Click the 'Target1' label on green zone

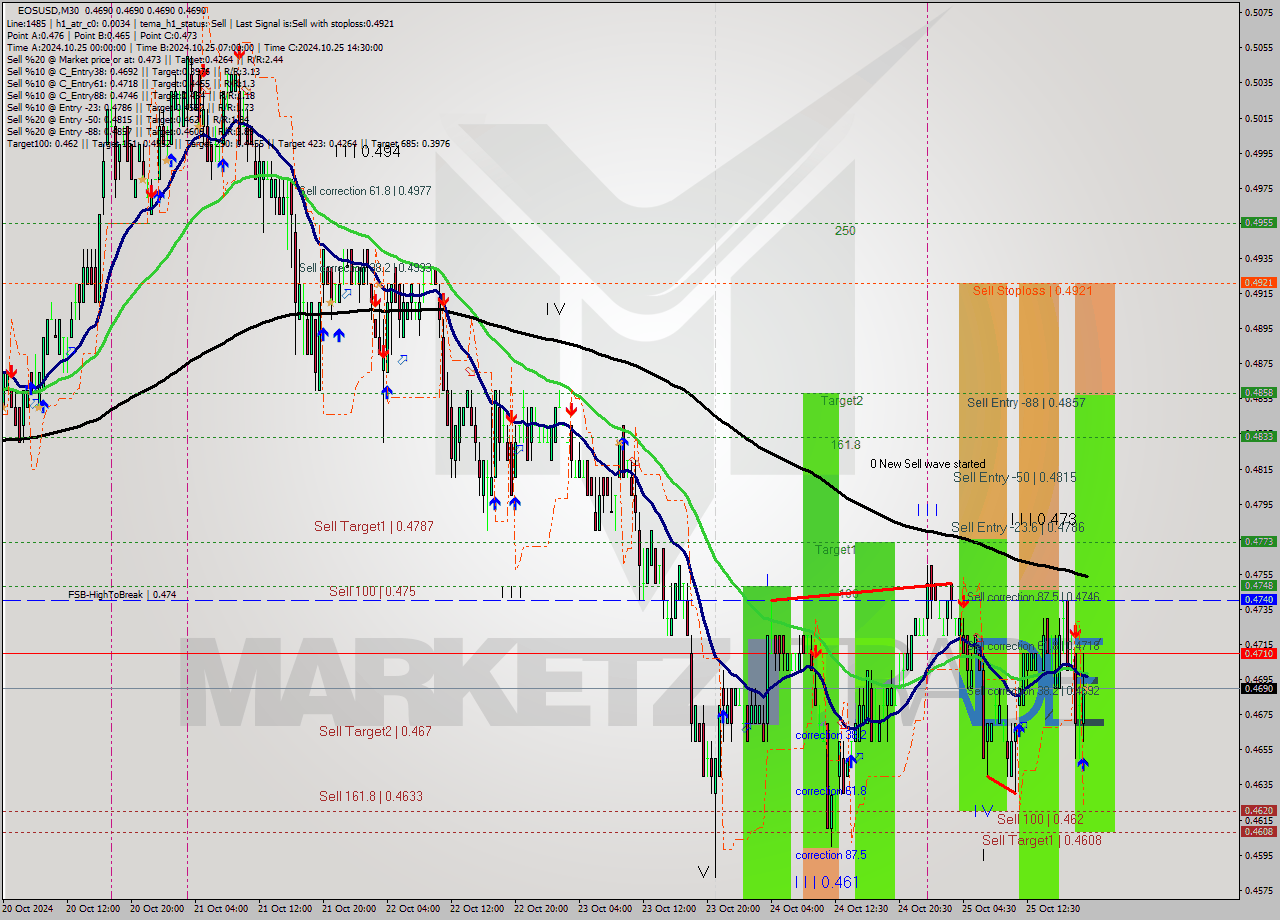pos(835,550)
